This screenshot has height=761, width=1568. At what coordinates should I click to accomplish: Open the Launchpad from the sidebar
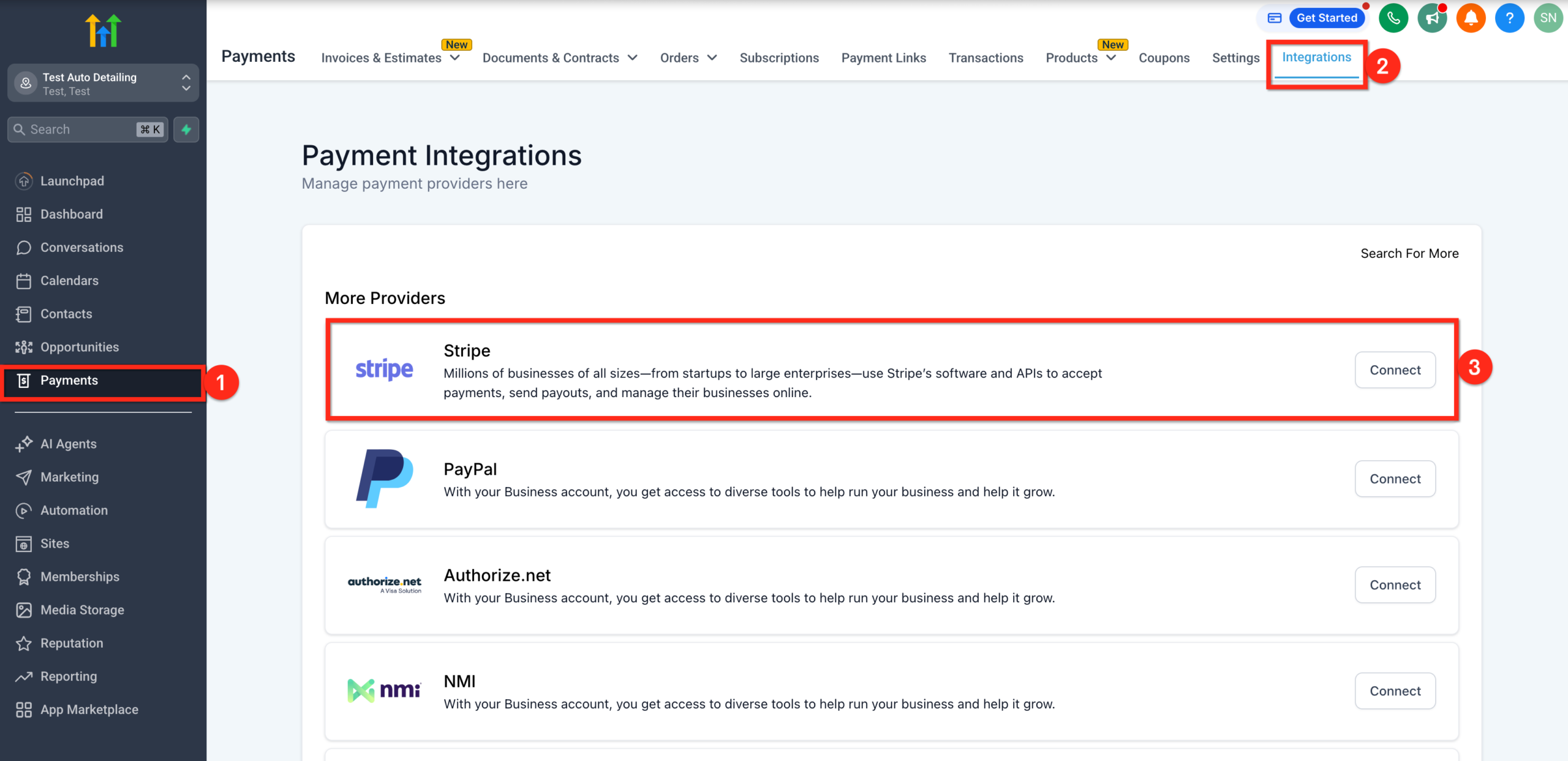coord(72,181)
